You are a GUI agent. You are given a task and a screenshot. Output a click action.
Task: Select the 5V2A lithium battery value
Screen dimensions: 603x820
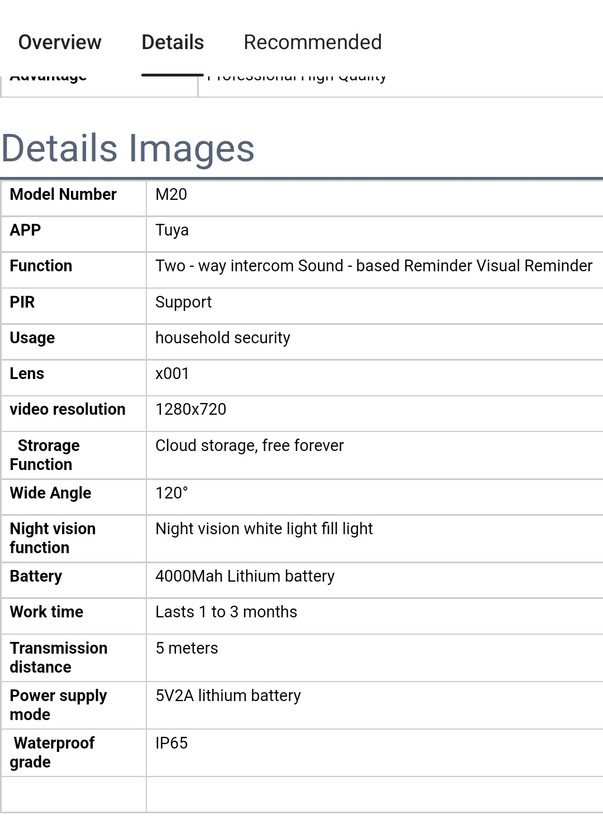(x=228, y=696)
